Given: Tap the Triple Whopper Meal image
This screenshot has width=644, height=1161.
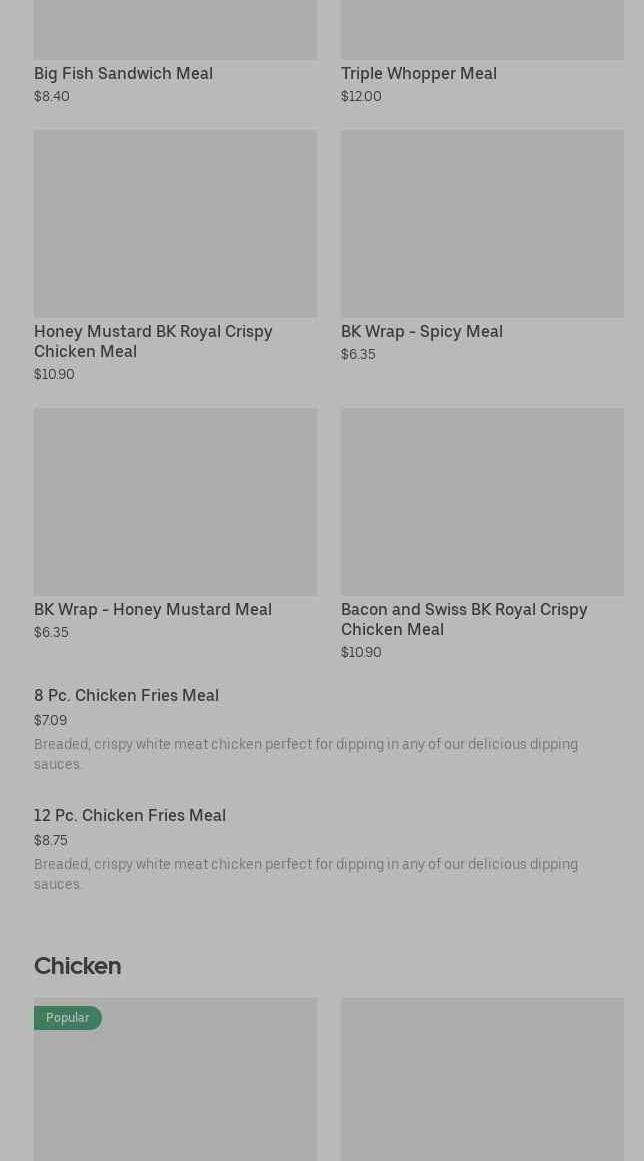Looking at the screenshot, I should (x=482, y=30).
